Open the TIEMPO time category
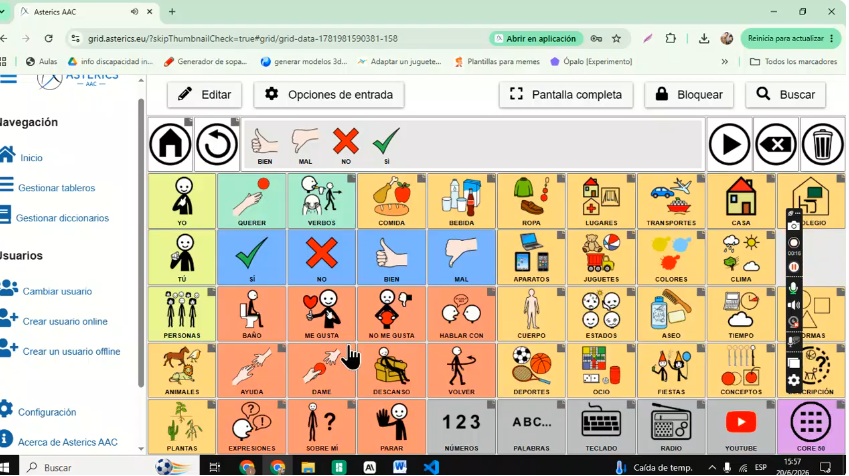The image size is (849, 476). 741,314
